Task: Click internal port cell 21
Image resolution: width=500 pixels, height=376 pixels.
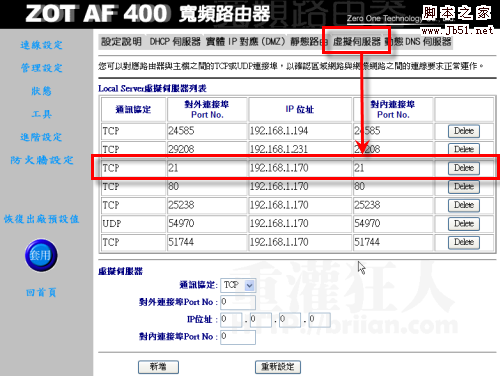Action: point(393,168)
